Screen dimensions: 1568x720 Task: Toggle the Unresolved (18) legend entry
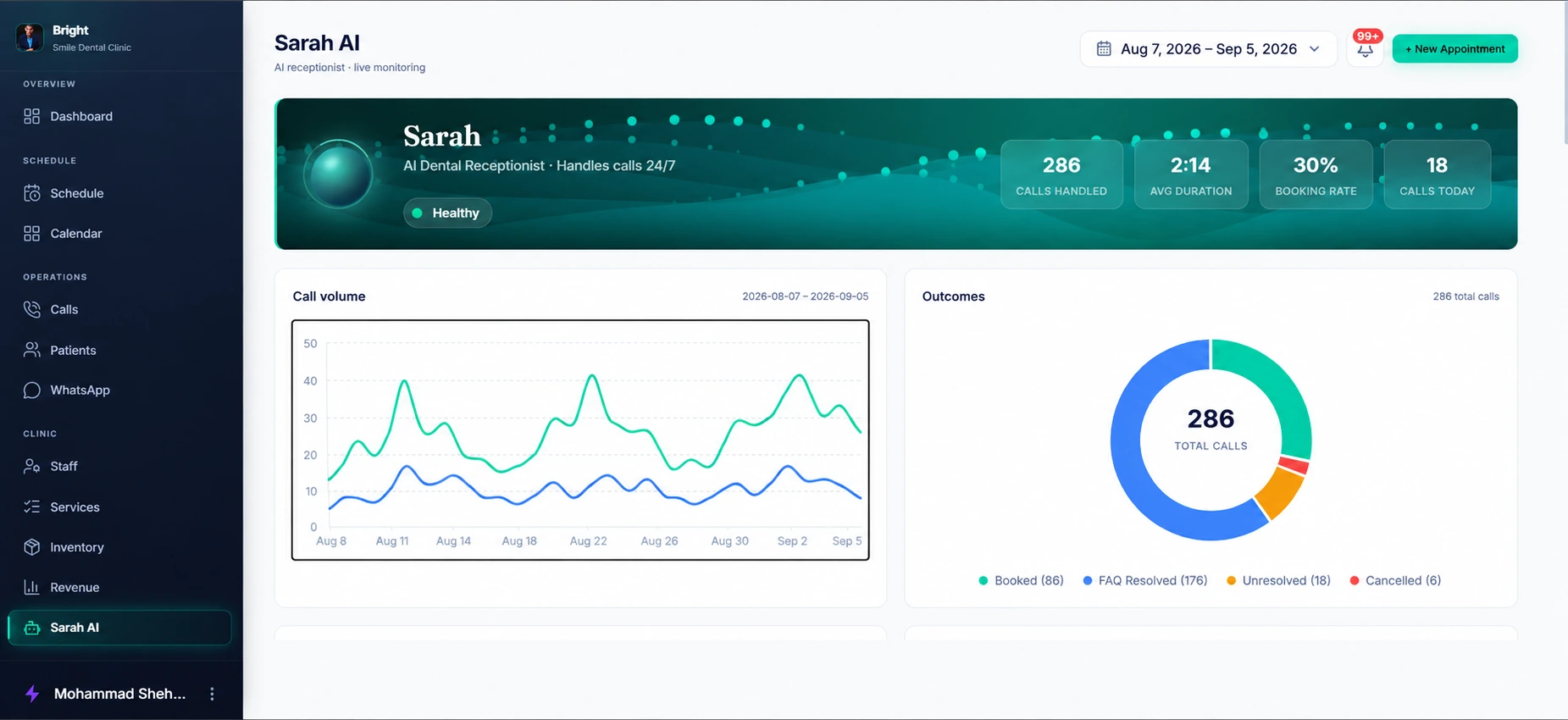pyautogui.click(x=1278, y=580)
